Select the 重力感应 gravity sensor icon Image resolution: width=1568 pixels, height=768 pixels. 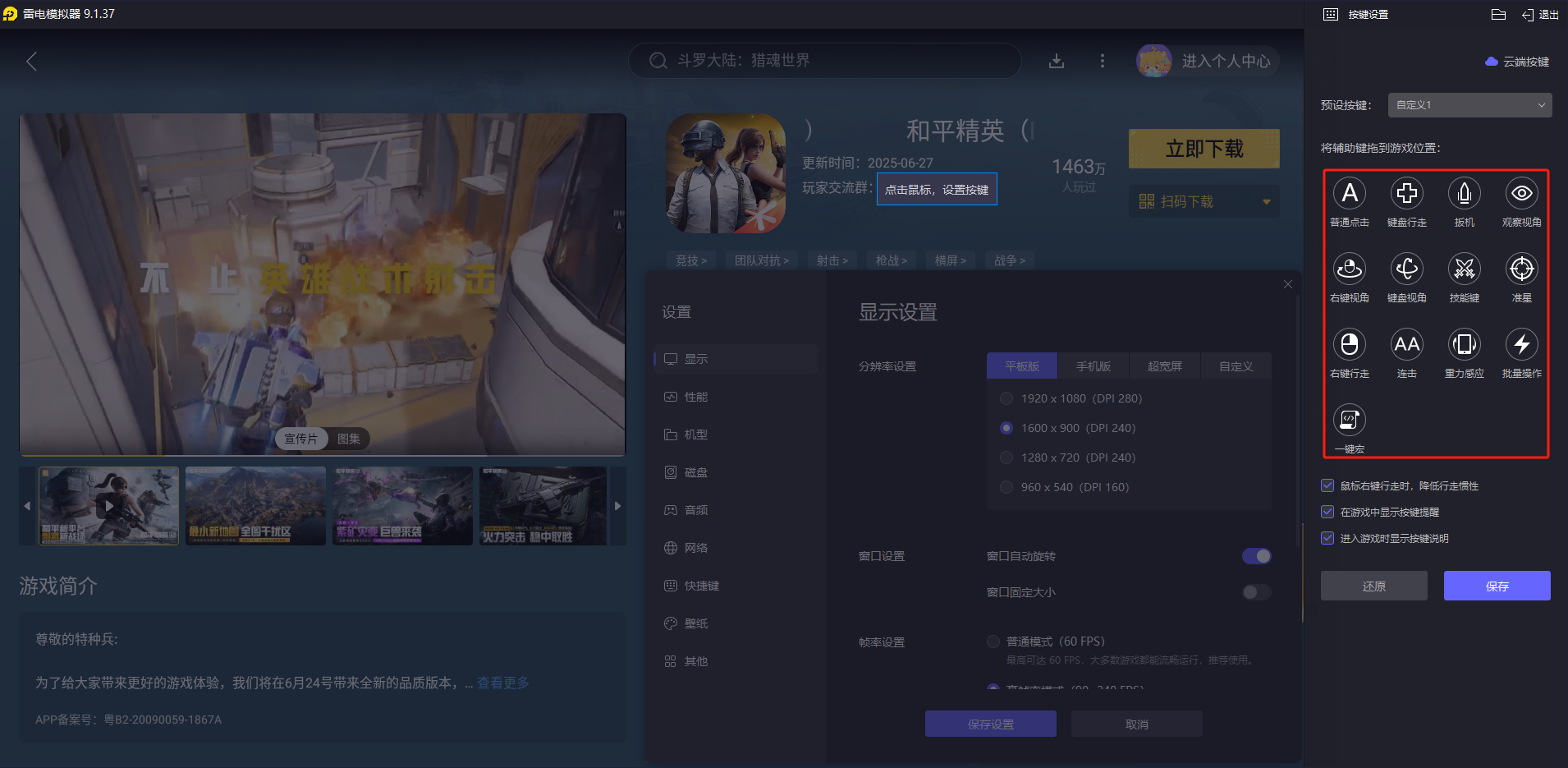pyautogui.click(x=1464, y=345)
